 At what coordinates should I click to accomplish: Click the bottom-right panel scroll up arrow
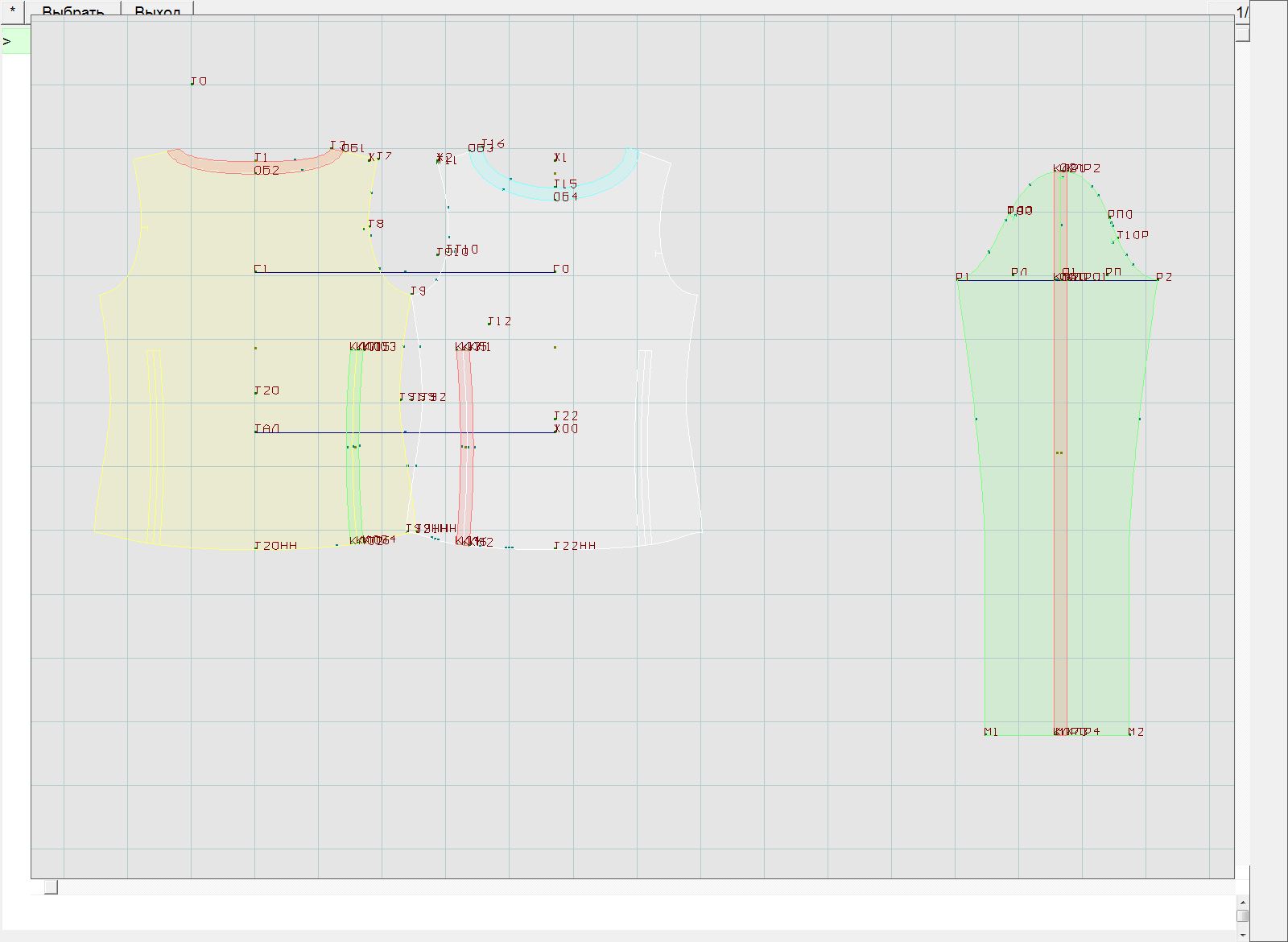coord(1242,903)
